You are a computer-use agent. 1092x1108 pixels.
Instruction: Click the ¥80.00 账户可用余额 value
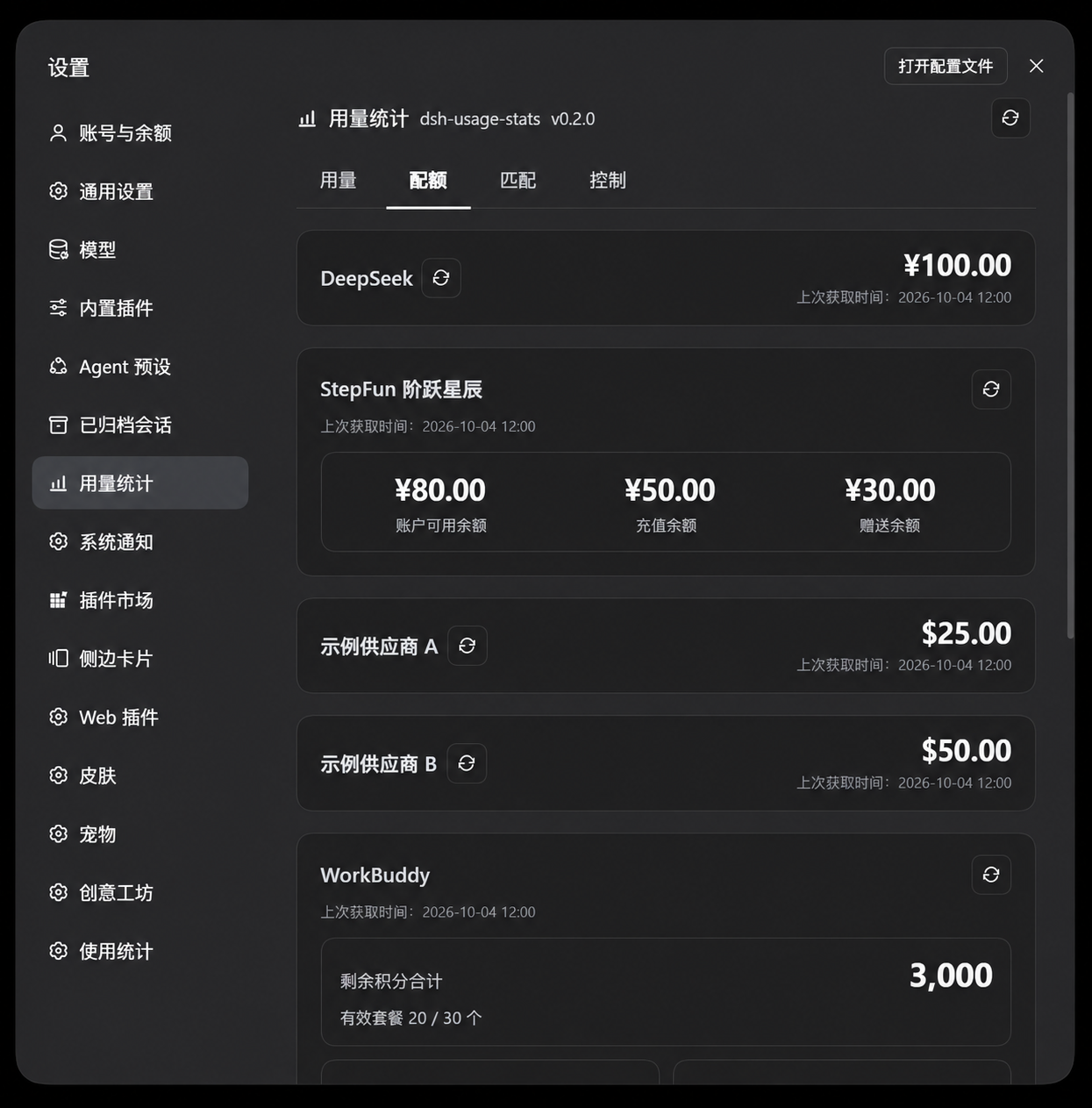[440, 490]
